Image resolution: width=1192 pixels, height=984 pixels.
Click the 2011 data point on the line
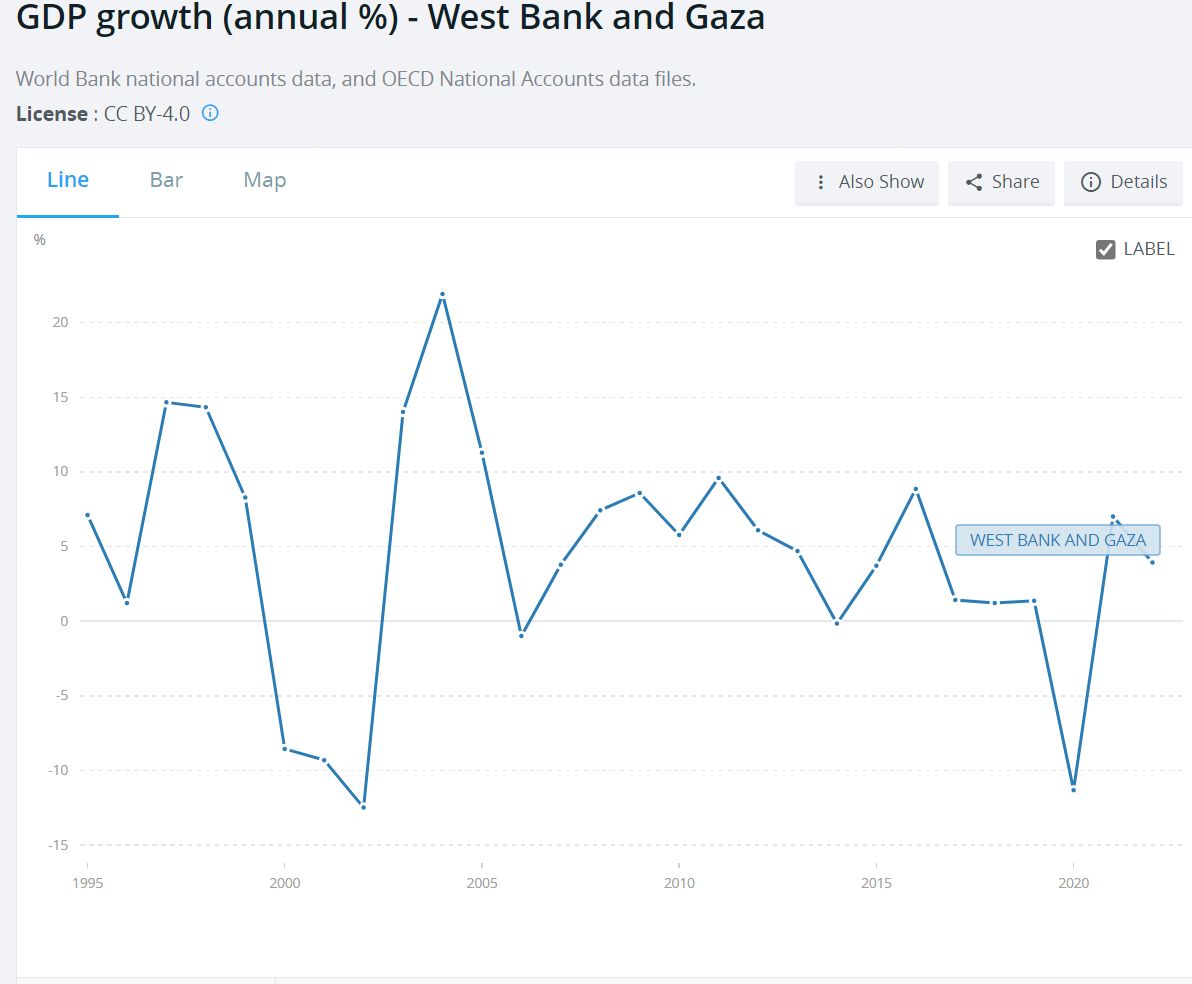point(718,478)
